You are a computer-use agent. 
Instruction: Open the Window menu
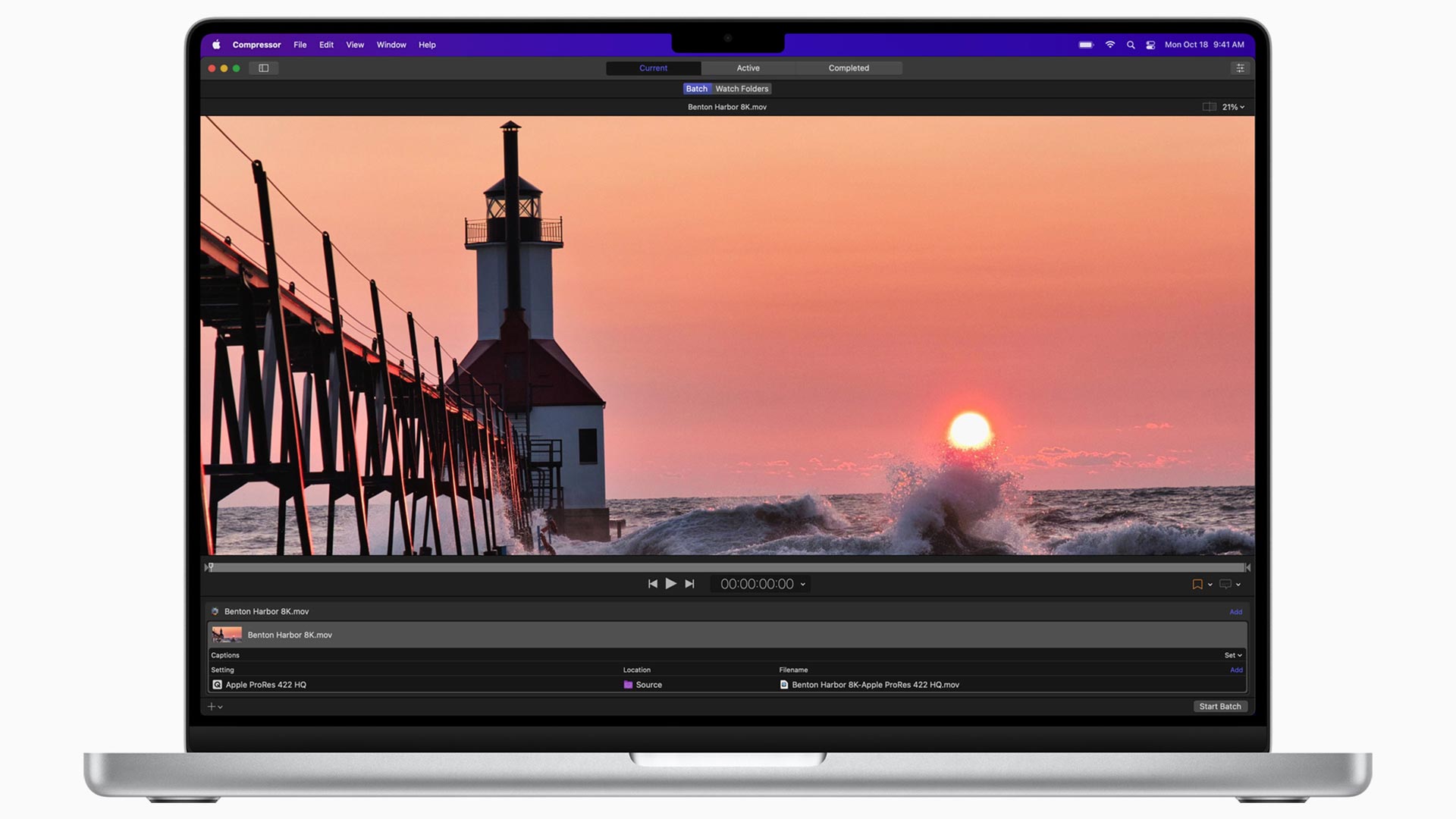point(391,45)
